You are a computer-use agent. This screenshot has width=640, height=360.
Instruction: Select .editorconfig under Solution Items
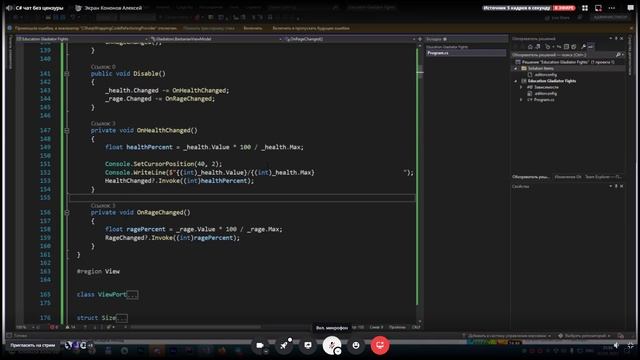545,75
